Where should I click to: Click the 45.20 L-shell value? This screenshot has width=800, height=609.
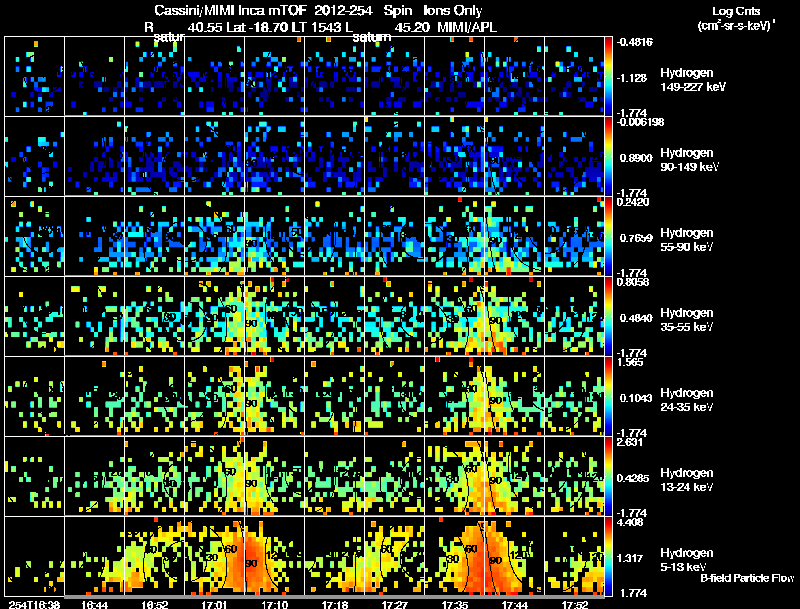coord(412,28)
